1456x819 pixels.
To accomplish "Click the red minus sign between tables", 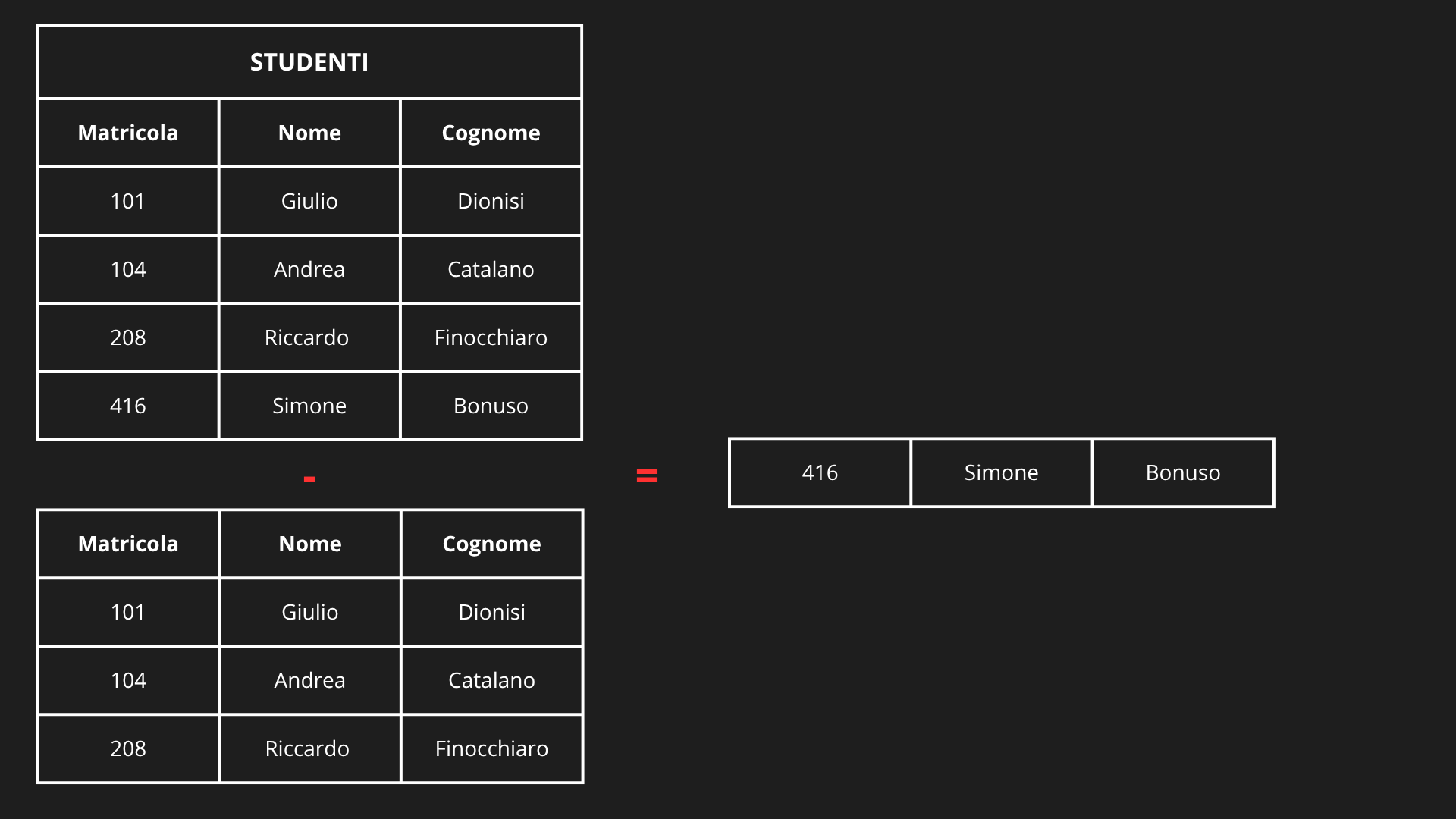I will tap(309, 479).
